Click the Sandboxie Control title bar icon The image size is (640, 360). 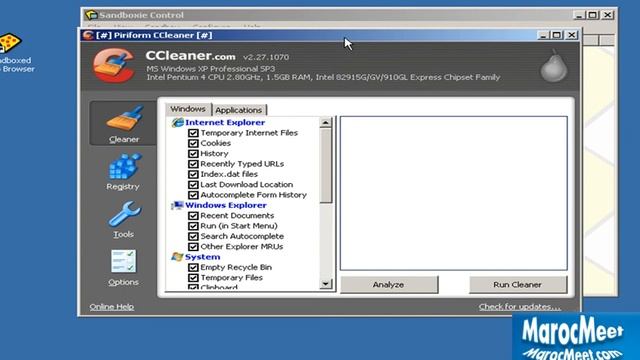click(x=91, y=15)
